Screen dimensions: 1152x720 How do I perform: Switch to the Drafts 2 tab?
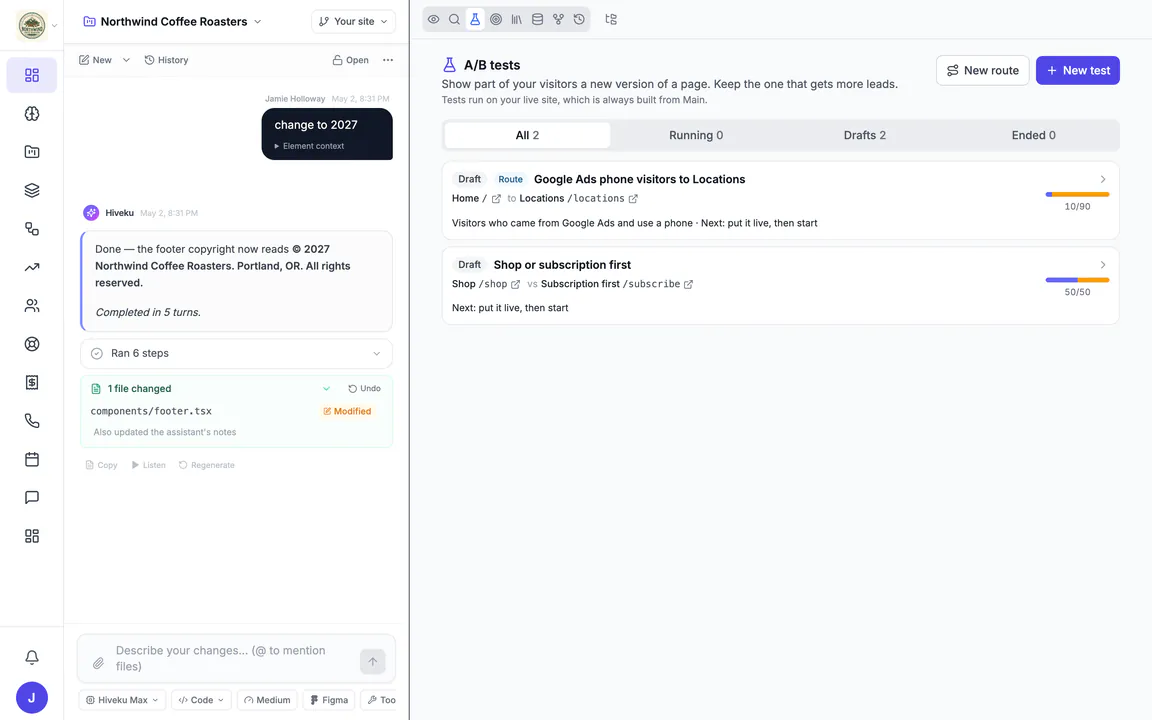click(865, 135)
